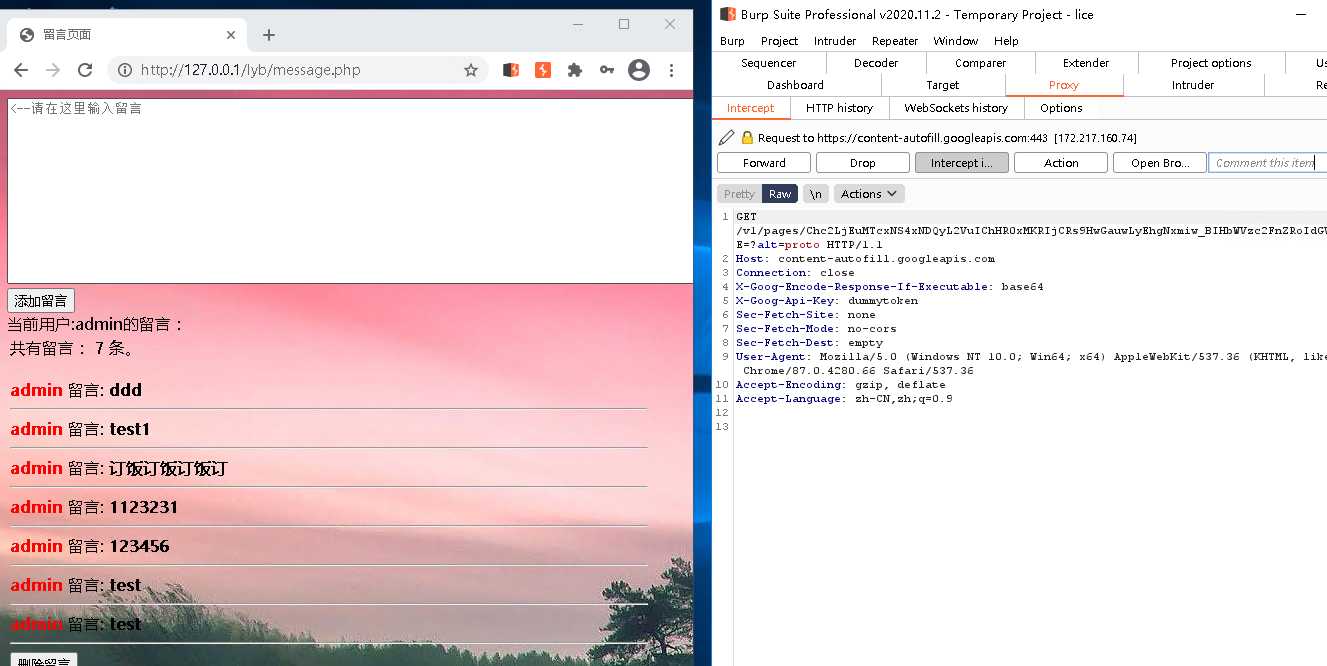This screenshot has width=1327, height=666.
Task: Click the message 'admin 留言: 1123231'
Action: coord(94,507)
